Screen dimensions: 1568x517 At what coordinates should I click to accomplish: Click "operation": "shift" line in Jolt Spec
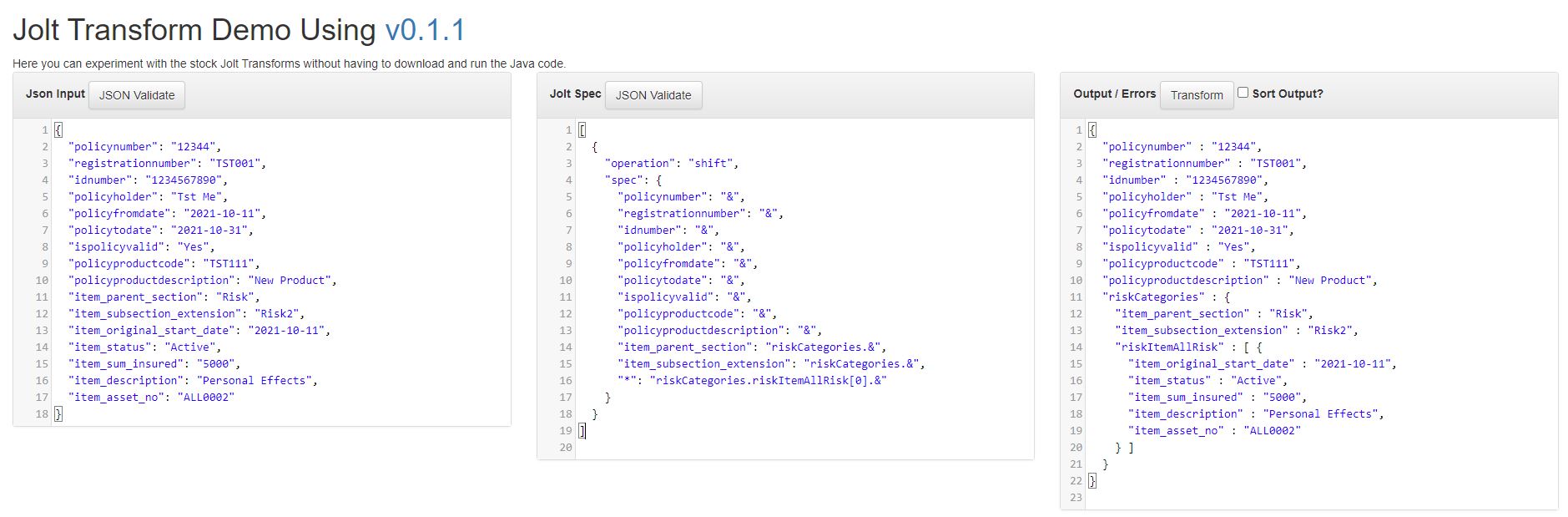(672, 164)
